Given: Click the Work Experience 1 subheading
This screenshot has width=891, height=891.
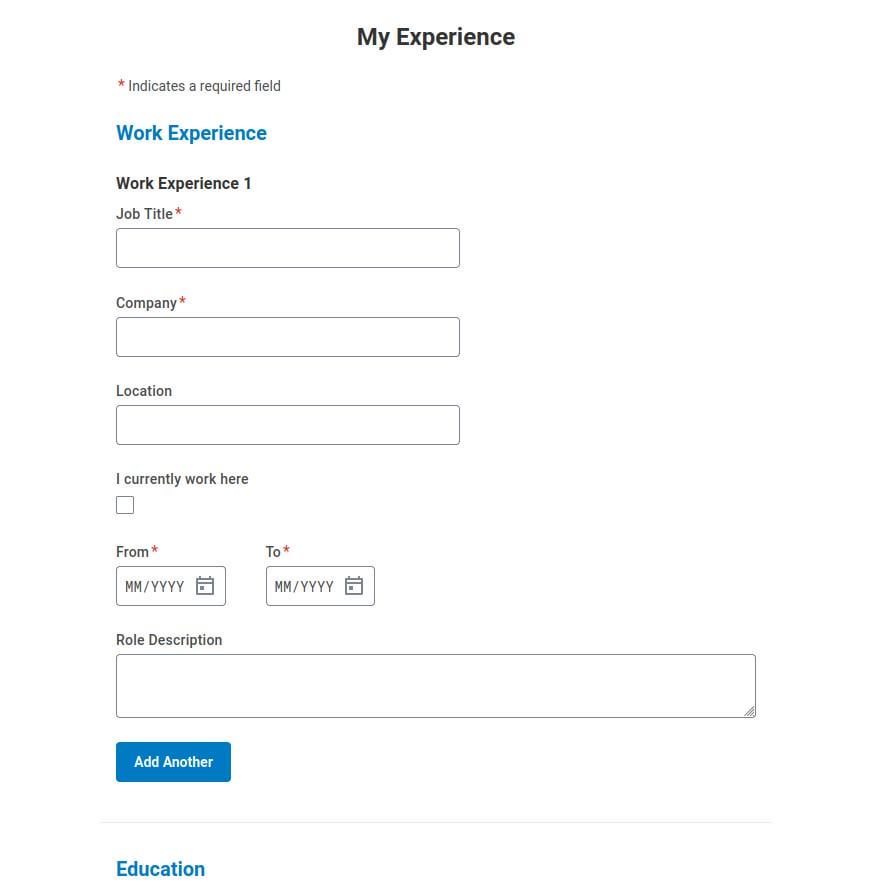Looking at the screenshot, I should (184, 183).
